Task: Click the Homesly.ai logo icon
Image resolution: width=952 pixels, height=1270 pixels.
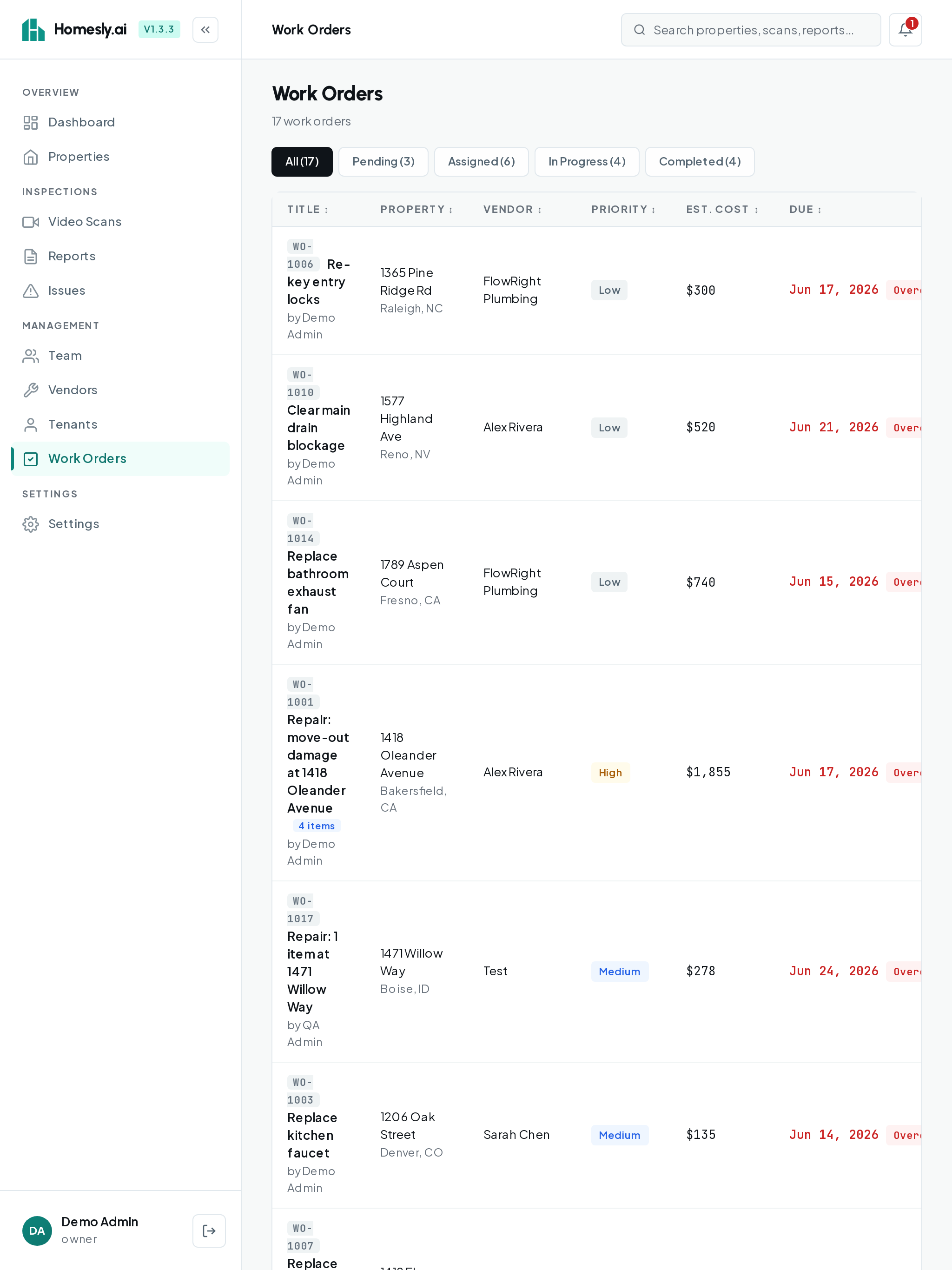Action: (x=33, y=29)
